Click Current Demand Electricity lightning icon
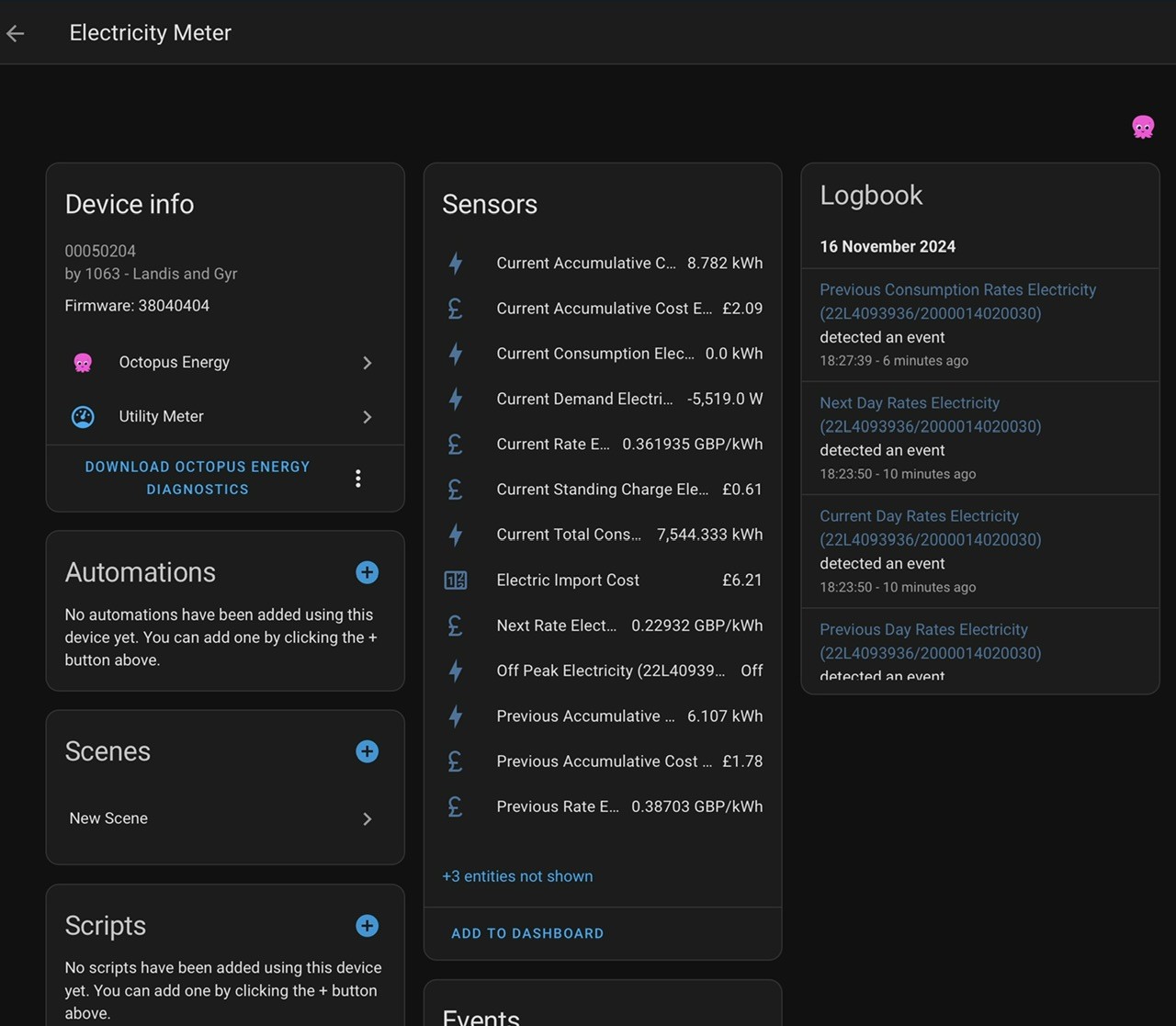 tap(456, 399)
